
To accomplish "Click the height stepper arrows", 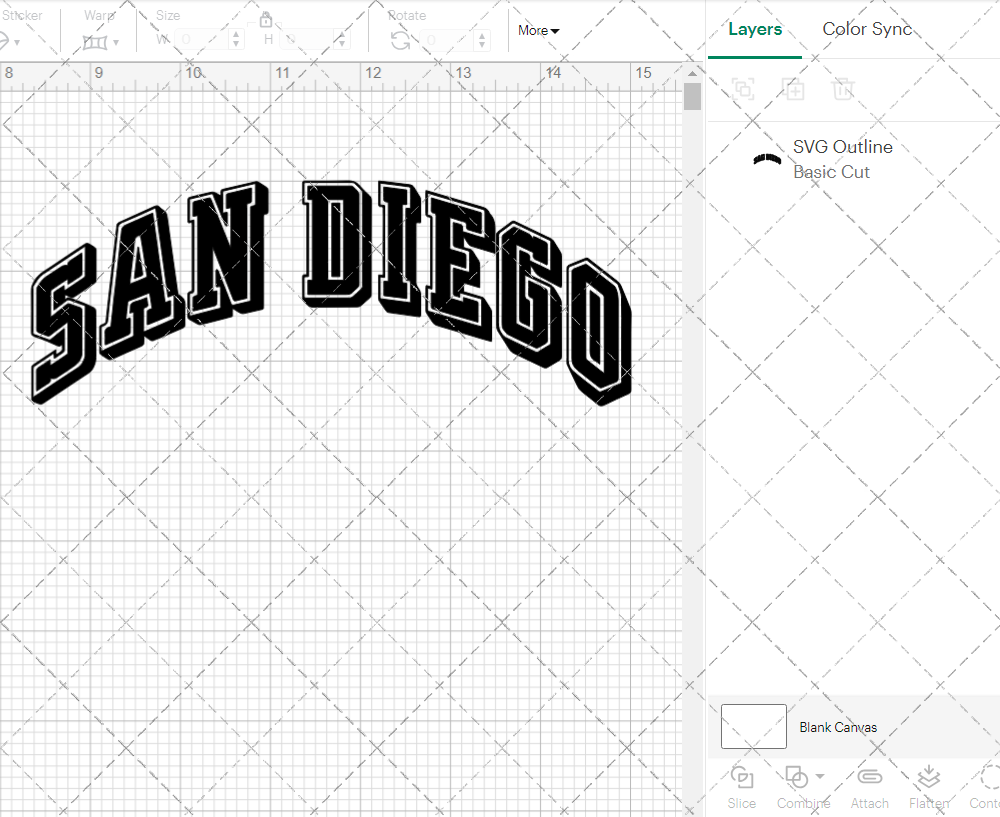I will click(342, 40).
